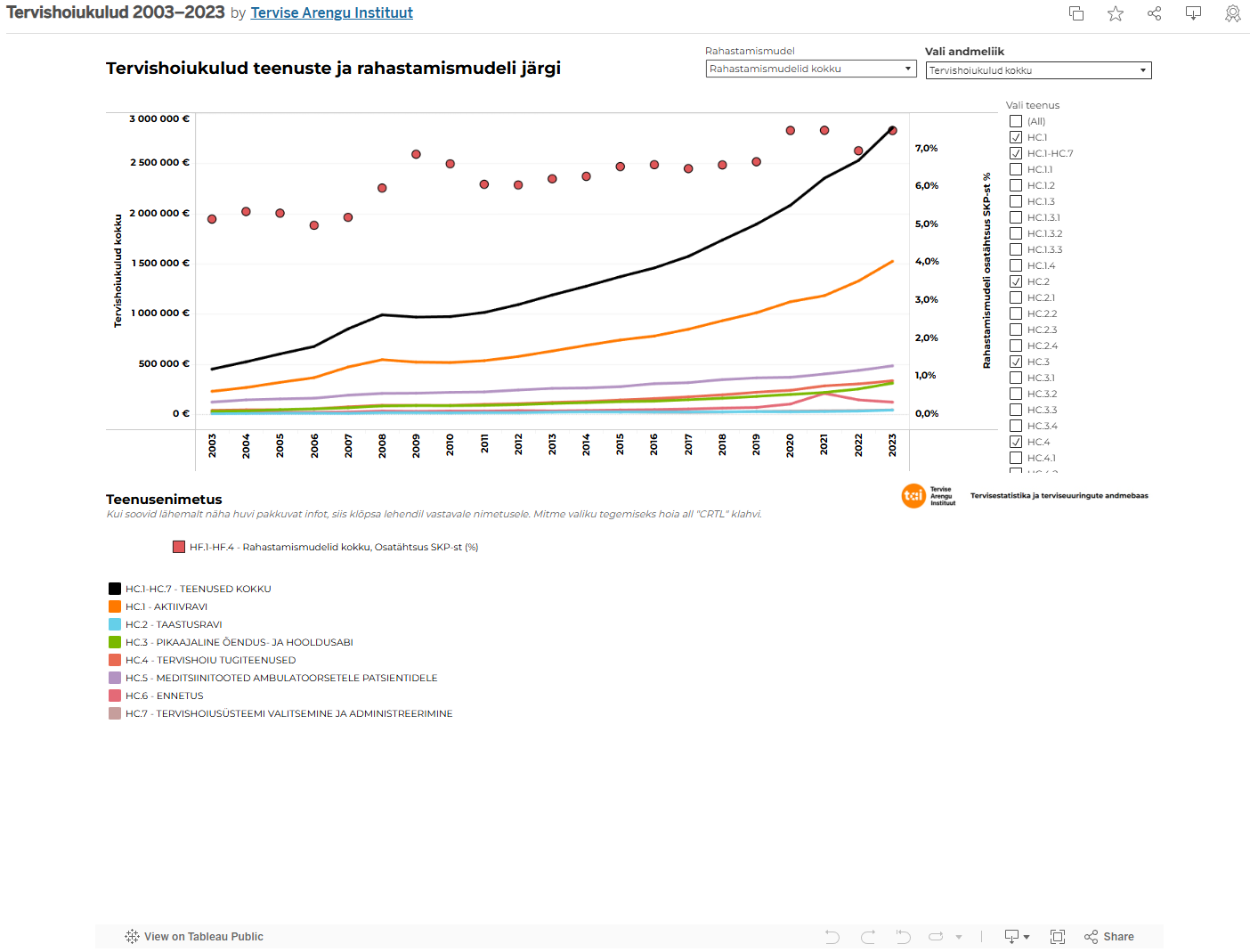The width and height of the screenshot is (1250, 952).
Task: Toggle full screen view of the dashboard
Action: pyautogui.click(x=1057, y=936)
